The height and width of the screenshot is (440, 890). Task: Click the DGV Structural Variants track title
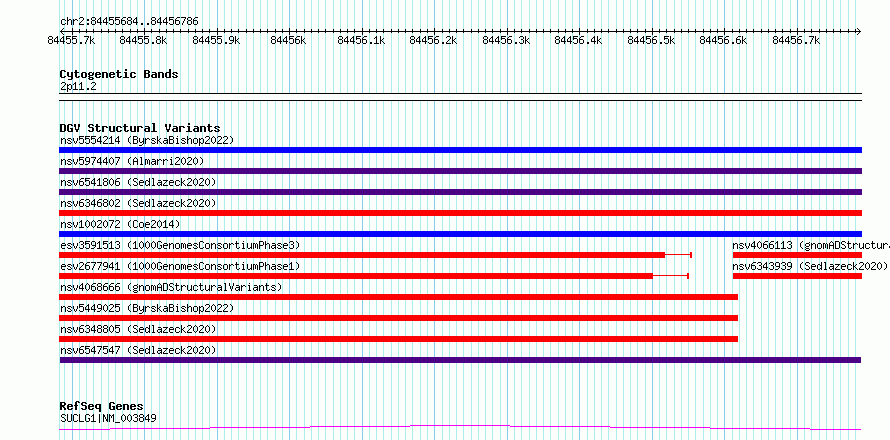tap(140, 128)
